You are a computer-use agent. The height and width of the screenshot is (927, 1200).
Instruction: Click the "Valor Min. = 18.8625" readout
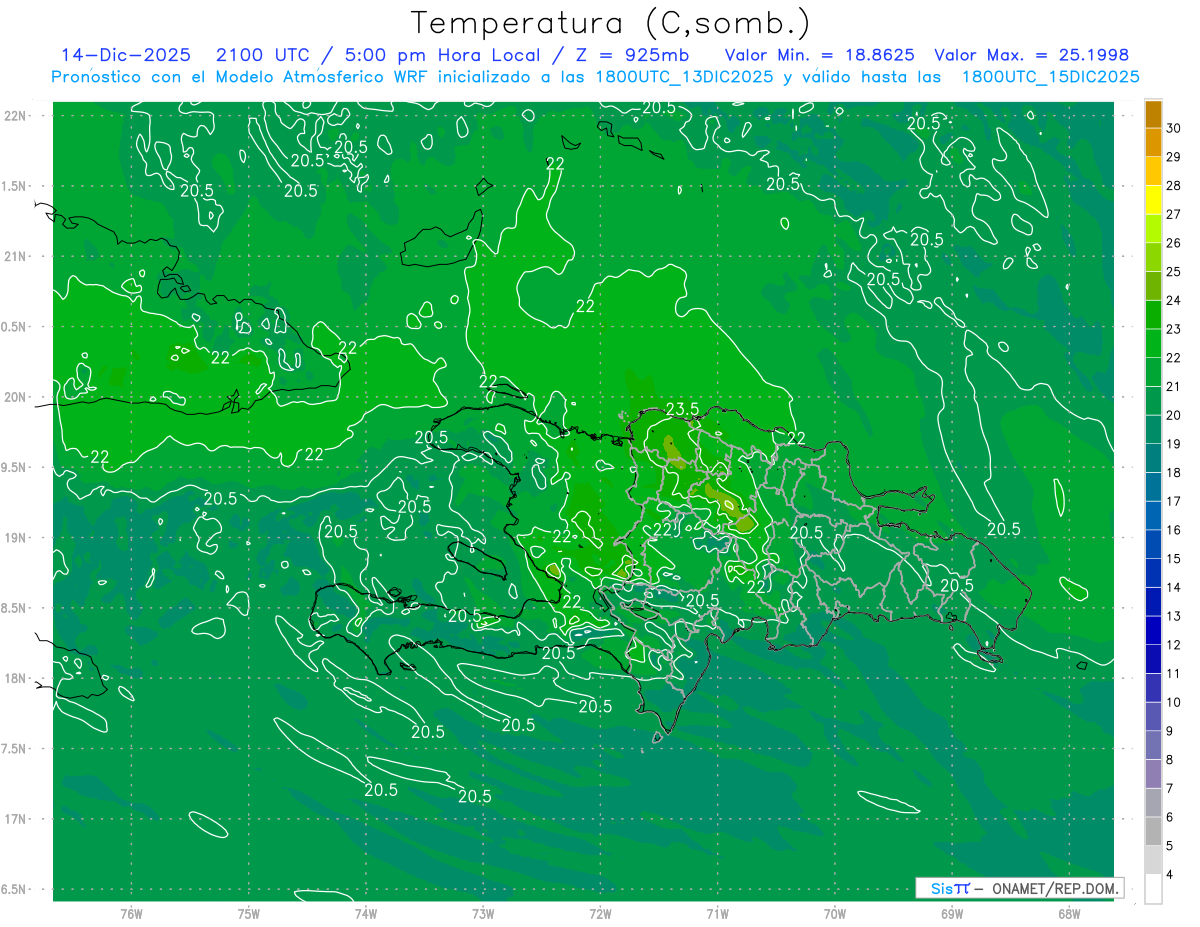click(x=820, y=55)
